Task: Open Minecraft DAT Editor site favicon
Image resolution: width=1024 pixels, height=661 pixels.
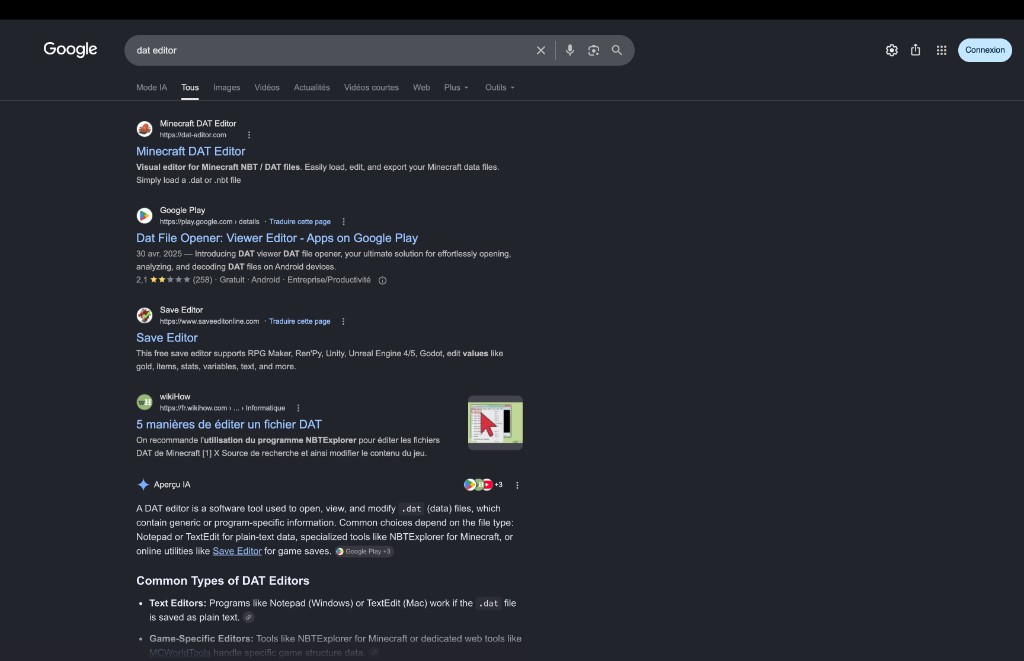Action: click(144, 129)
